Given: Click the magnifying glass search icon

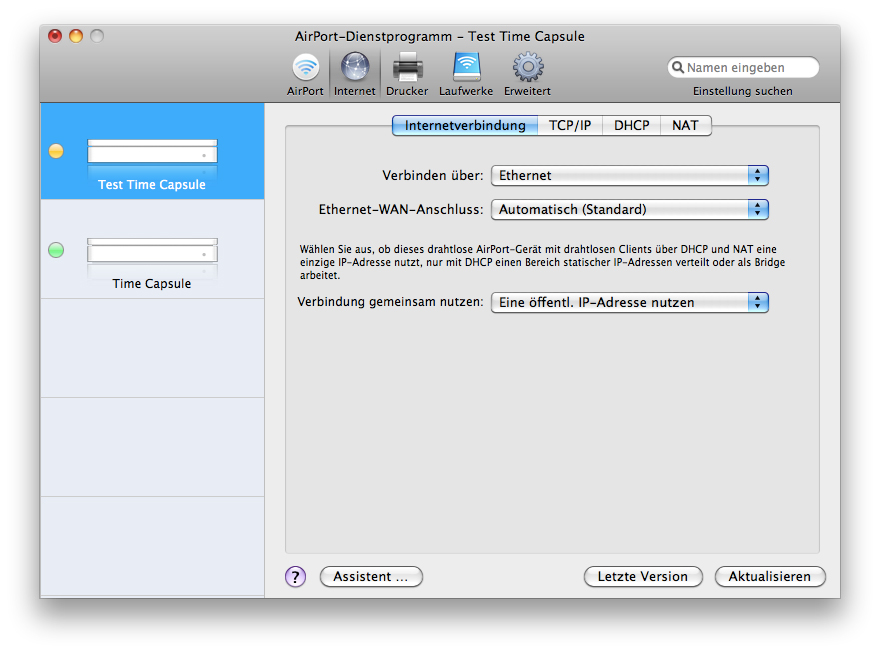Looking at the screenshot, I should tap(678, 67).
